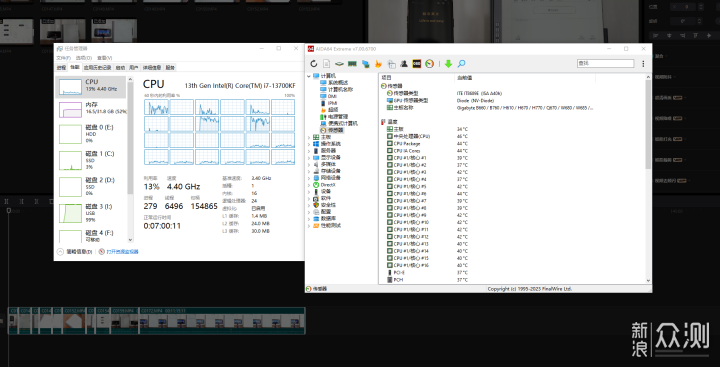Select CPU in Task Manager sidebar
Screen dimensions: 720x367
coord(90,87)
